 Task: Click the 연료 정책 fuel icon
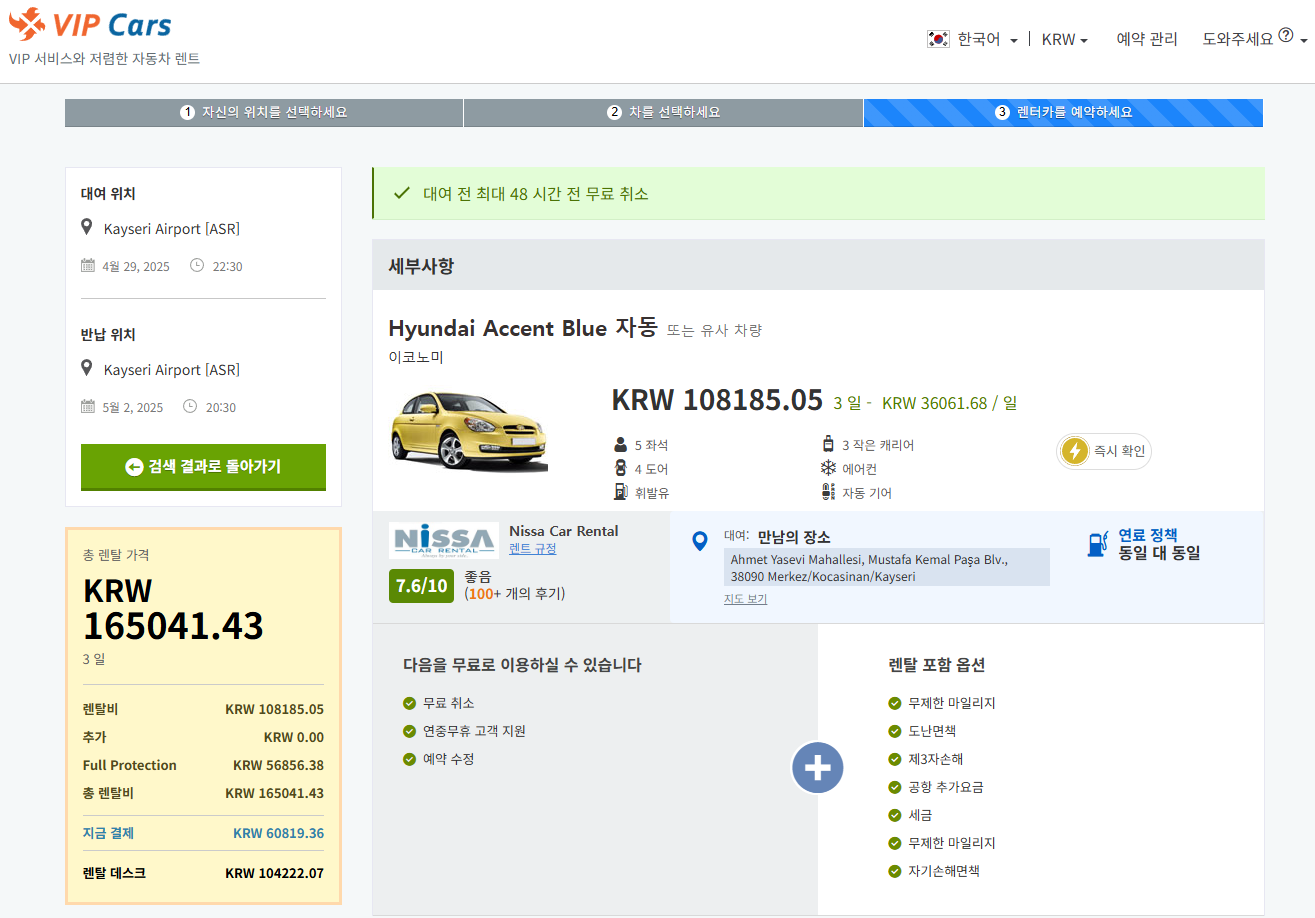1097,544
